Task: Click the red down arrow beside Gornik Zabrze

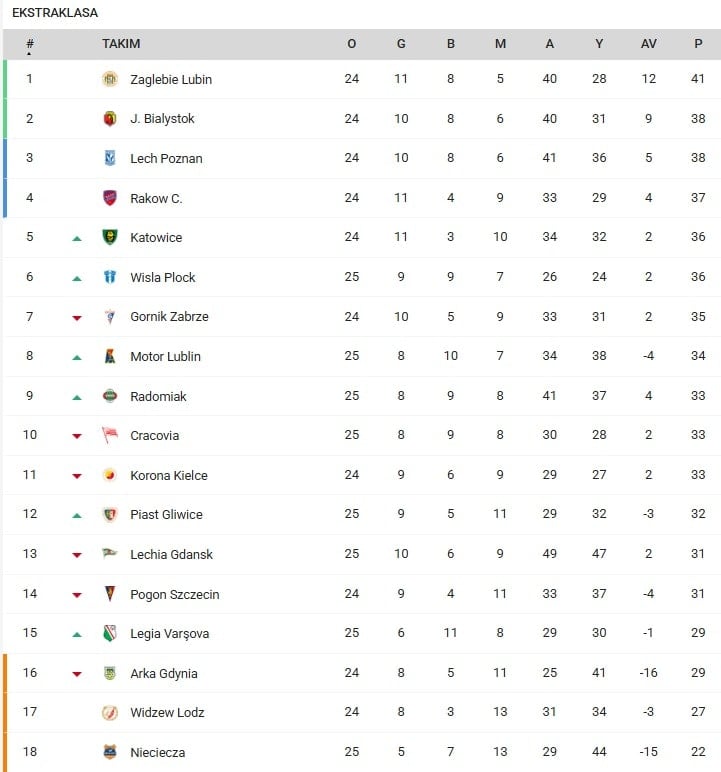Action: [x=77, y=318]
